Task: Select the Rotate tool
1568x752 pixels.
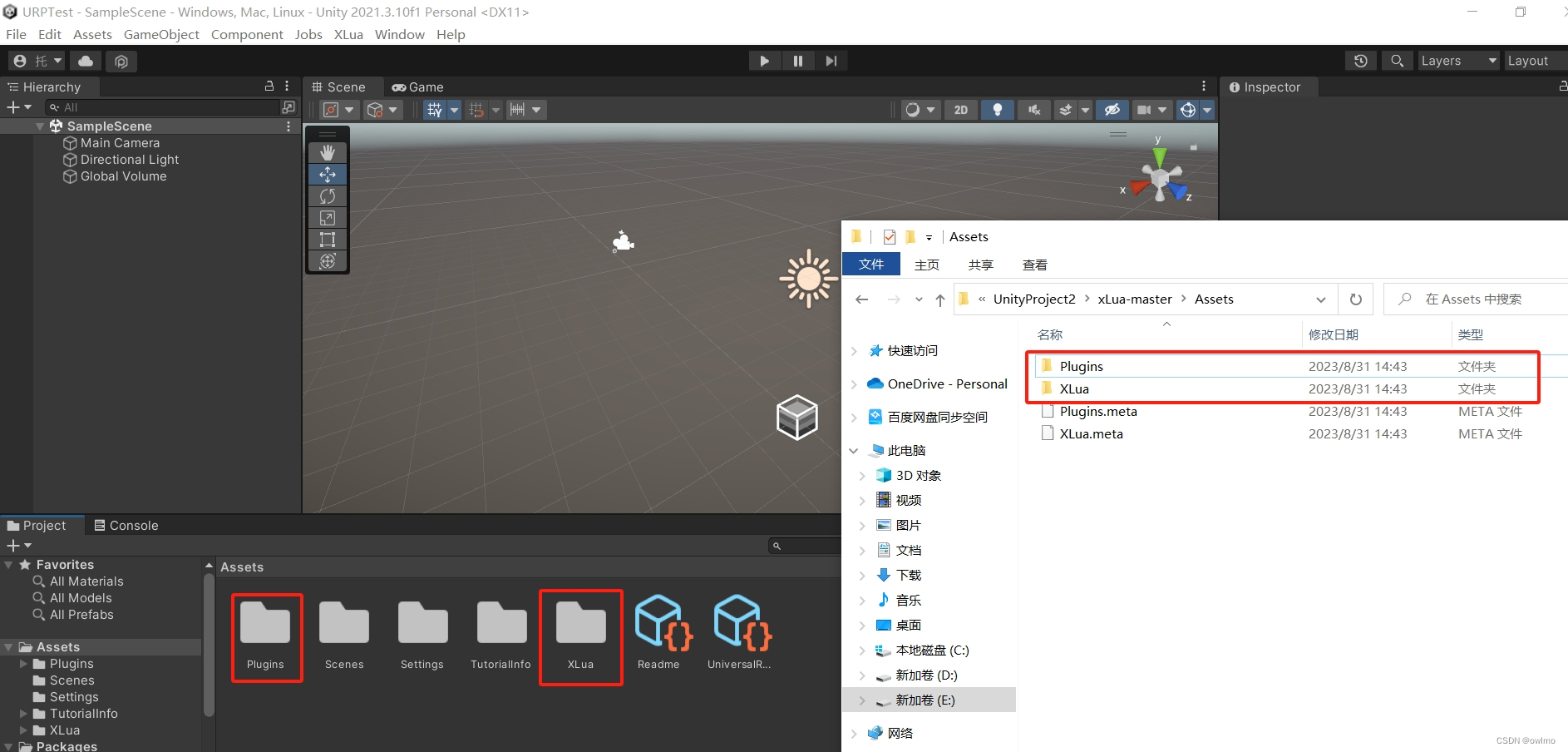Action: click(327, 195)
